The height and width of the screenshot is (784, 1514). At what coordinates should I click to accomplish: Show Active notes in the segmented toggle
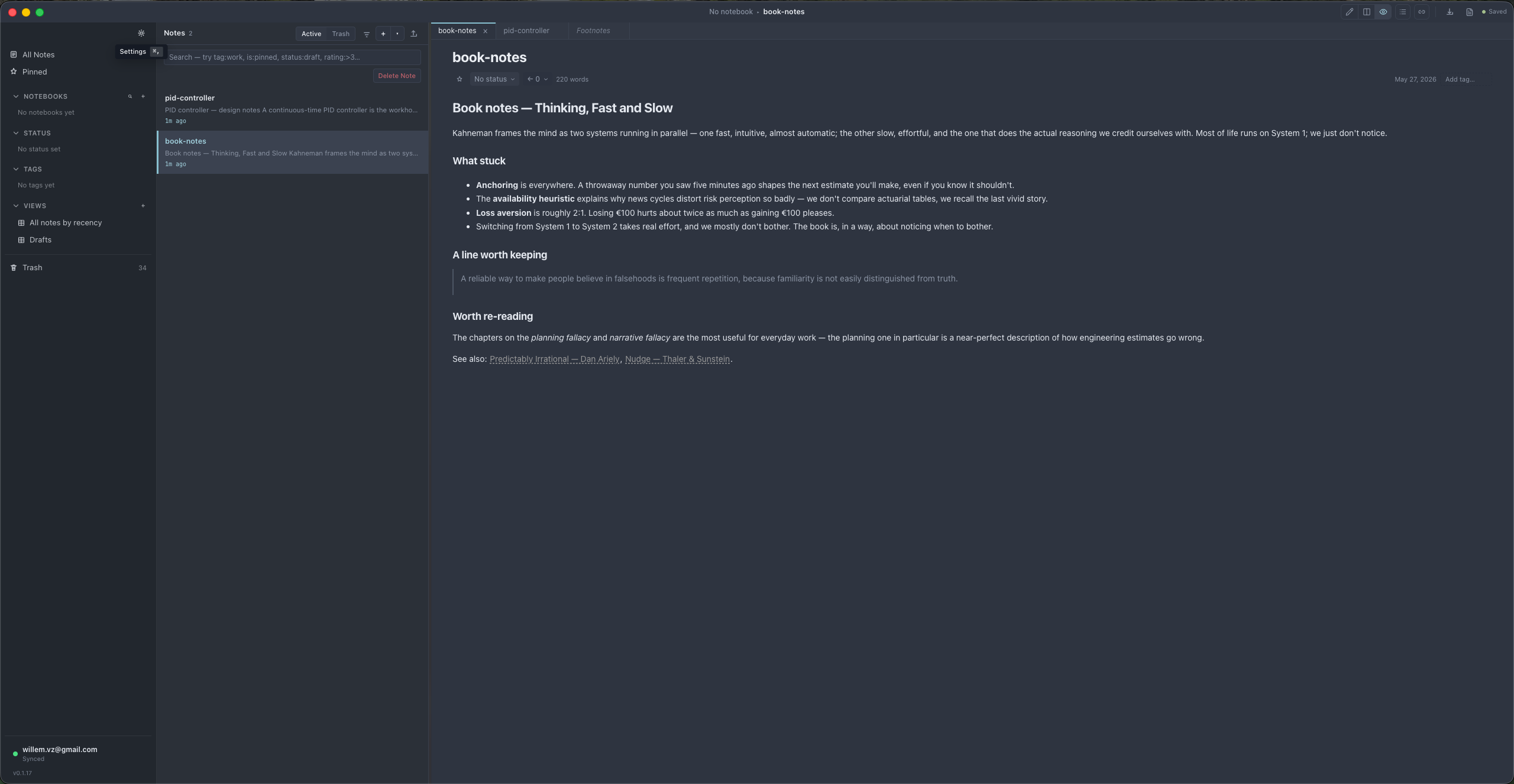[311, 34]
